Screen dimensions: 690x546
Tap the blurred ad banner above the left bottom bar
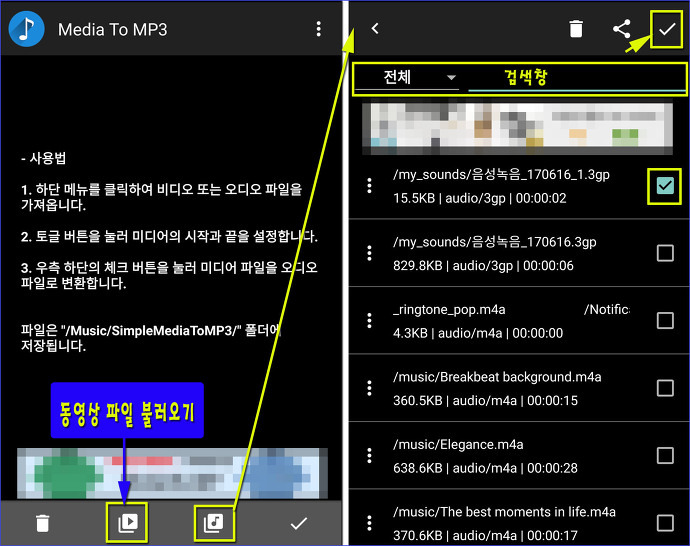click(x=172, y=473)
